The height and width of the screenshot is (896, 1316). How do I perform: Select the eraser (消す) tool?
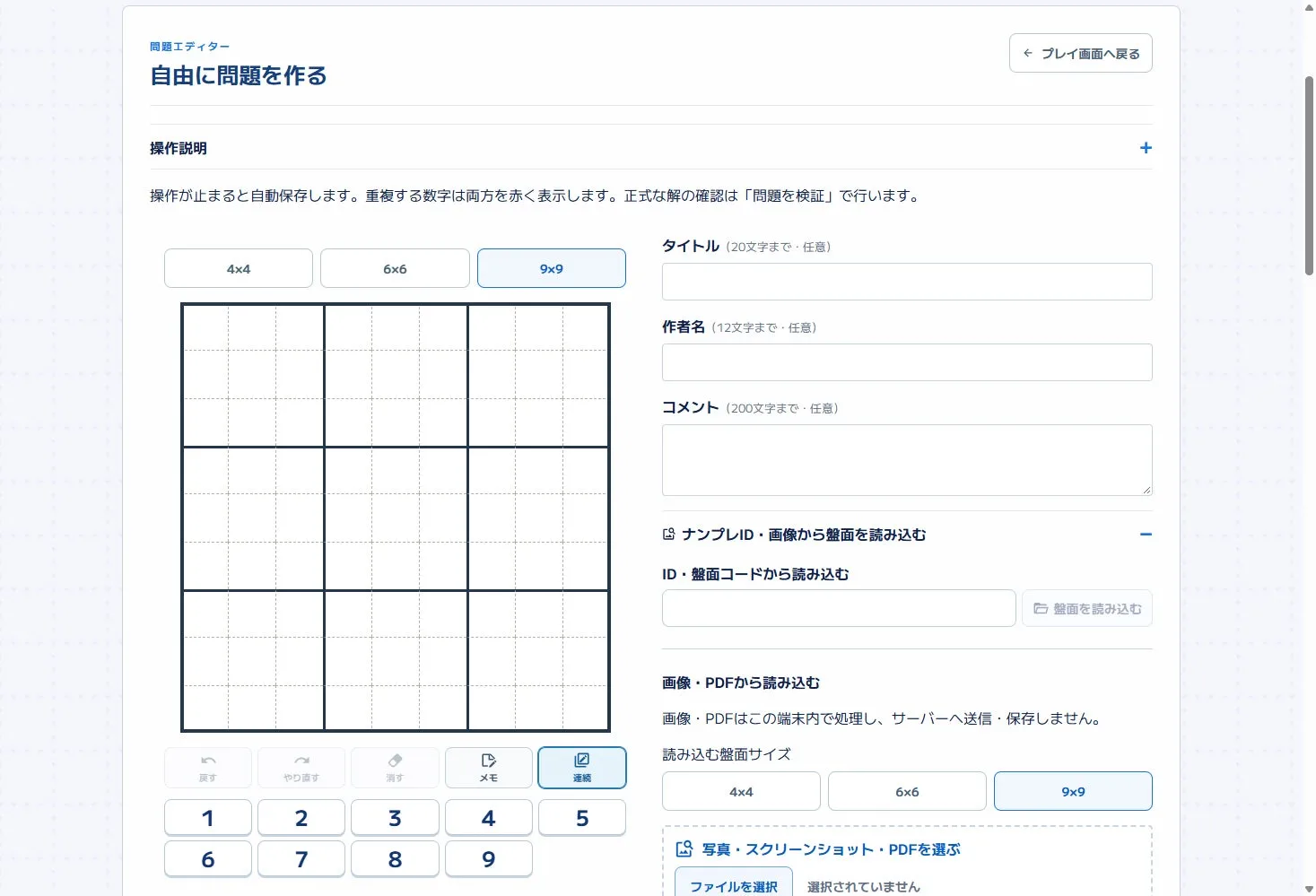(395, 768)
